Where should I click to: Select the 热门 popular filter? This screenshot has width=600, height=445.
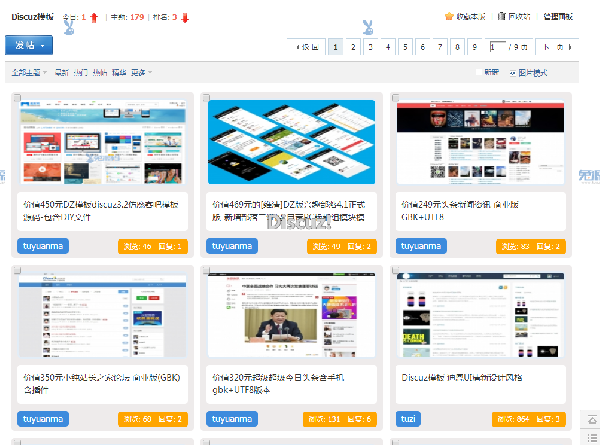(x=81, y=72)
